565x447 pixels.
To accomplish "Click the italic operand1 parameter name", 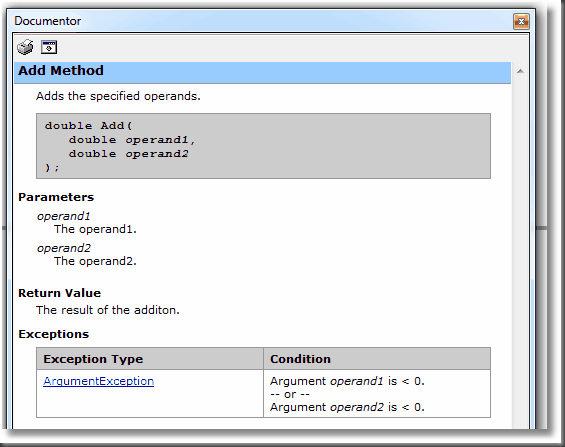I will pyautogui.click(x=63, y=216).
